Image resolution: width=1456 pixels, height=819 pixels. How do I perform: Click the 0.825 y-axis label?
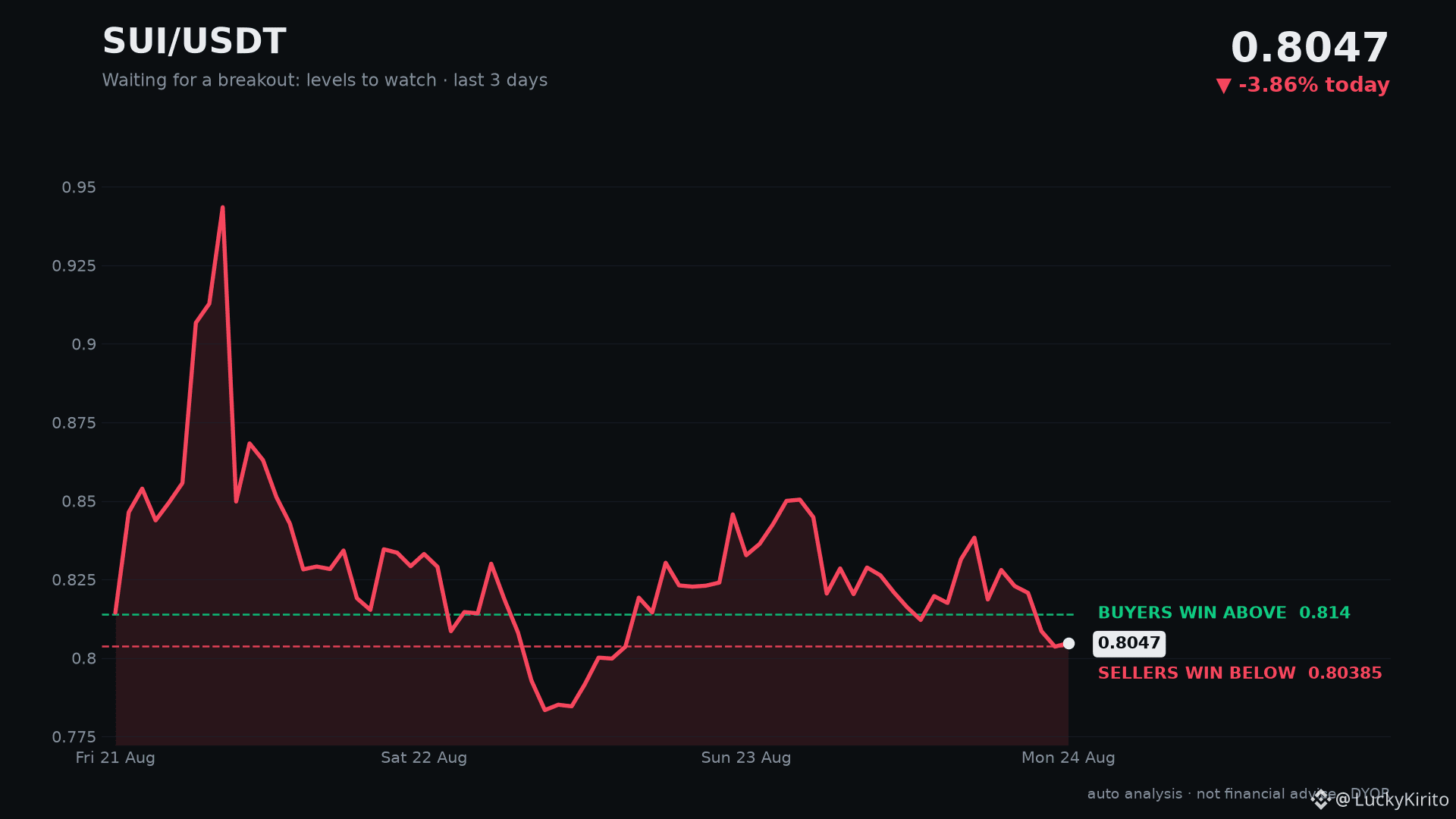(74, 580)
